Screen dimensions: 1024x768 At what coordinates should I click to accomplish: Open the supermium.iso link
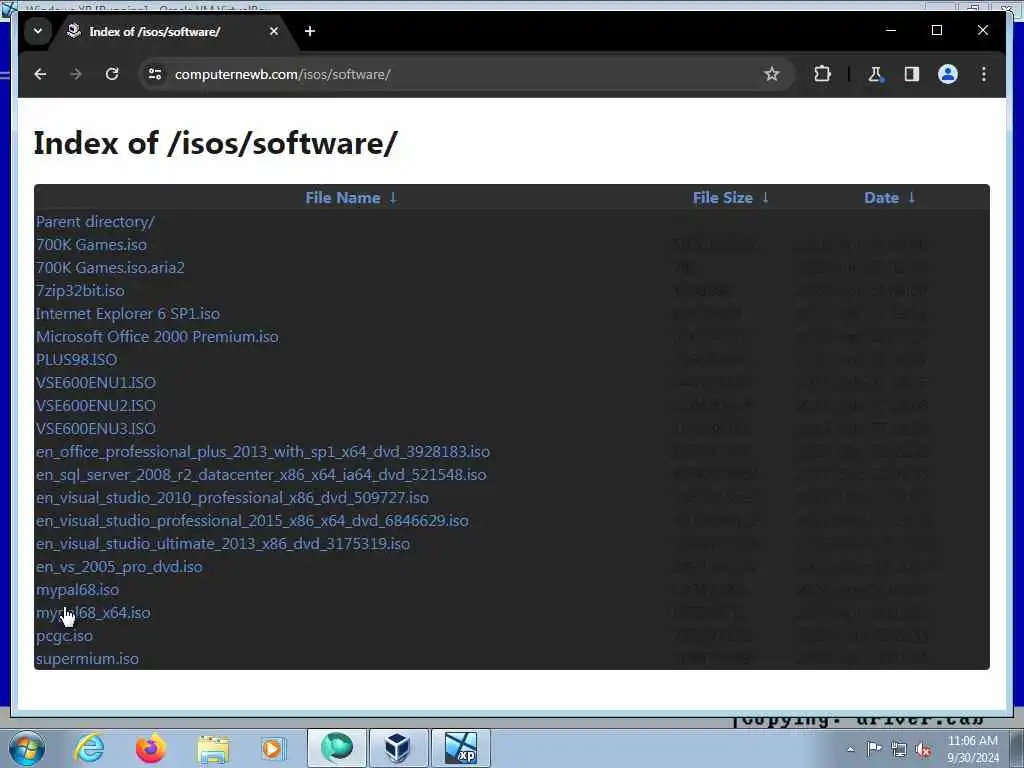pos(87,659)
